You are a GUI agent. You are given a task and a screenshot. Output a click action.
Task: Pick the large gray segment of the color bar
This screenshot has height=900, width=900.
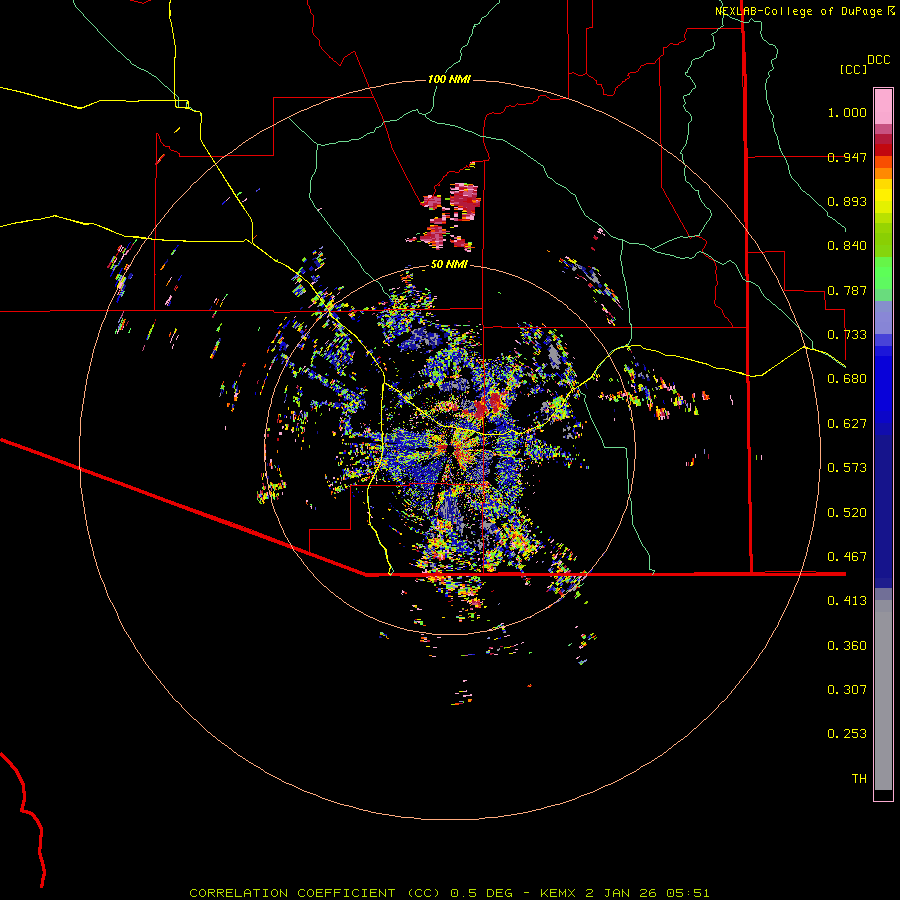tap(883, 695)
